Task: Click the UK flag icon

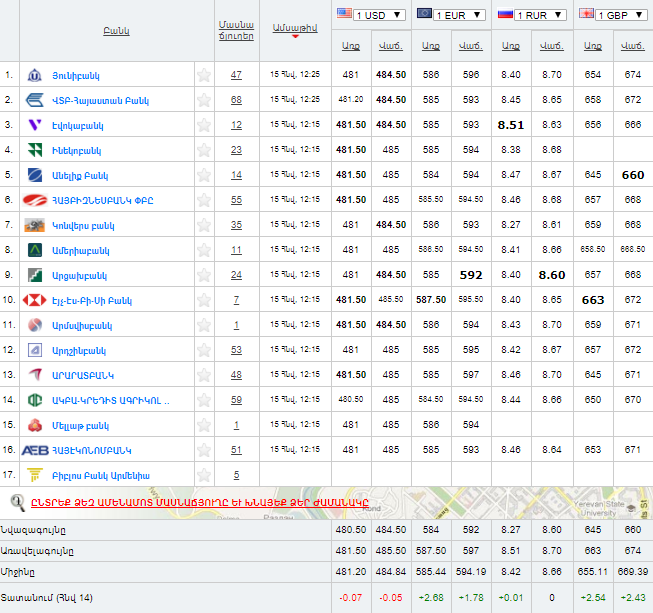Action: tap(586, 13)
